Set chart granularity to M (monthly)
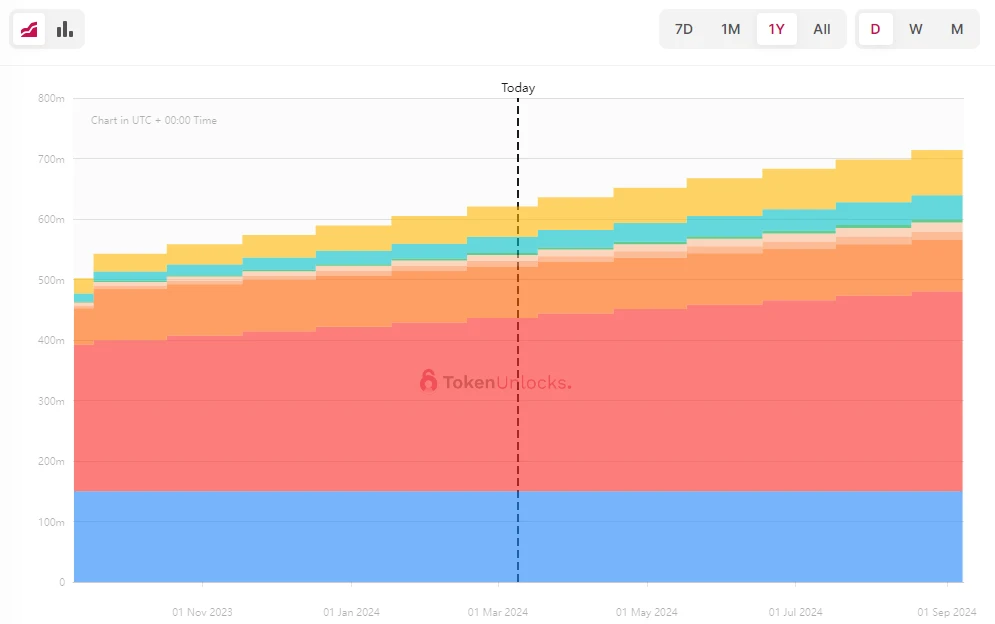 pyautogui.click(x=957, y=29)
